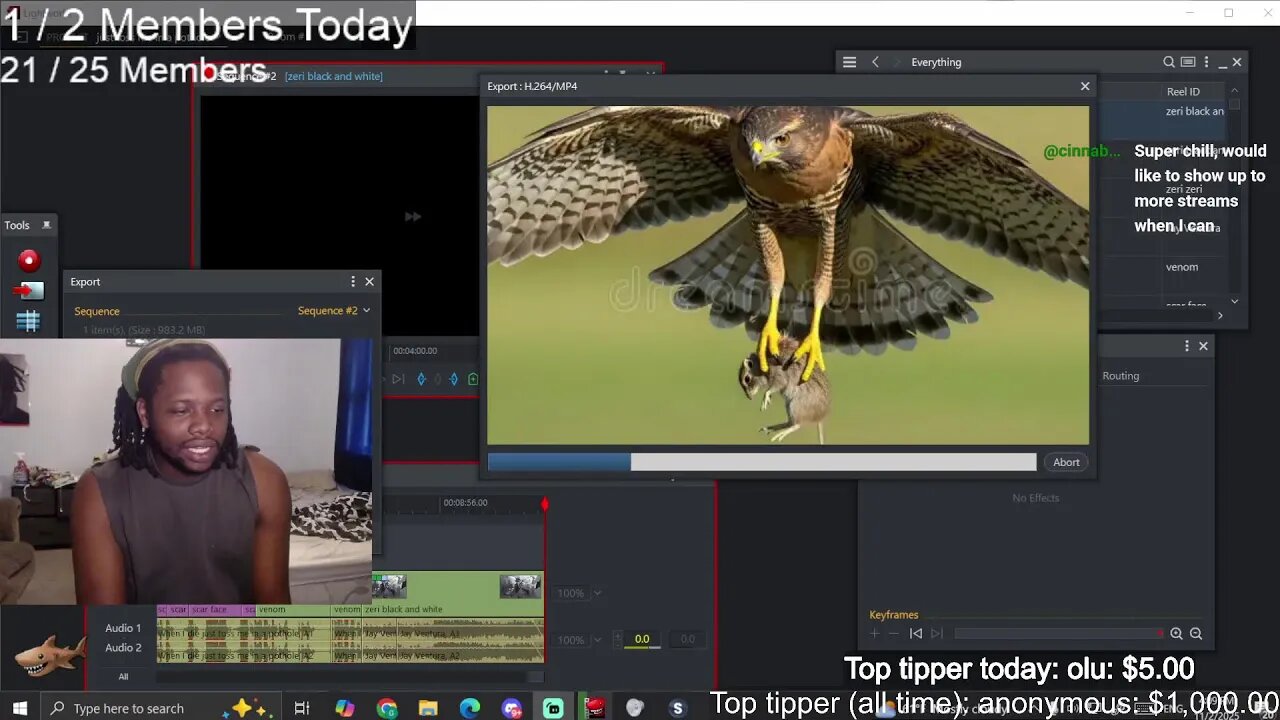Open the grid tool in Tools panel
The image size is (1280, 720).
[28, 321]
